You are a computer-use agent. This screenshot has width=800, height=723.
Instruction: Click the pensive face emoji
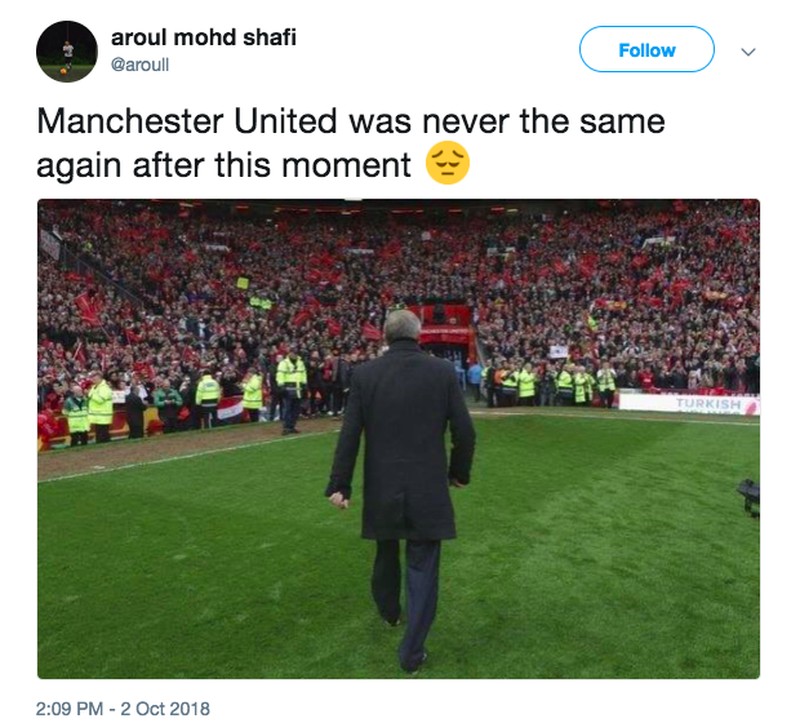[447, 163]
